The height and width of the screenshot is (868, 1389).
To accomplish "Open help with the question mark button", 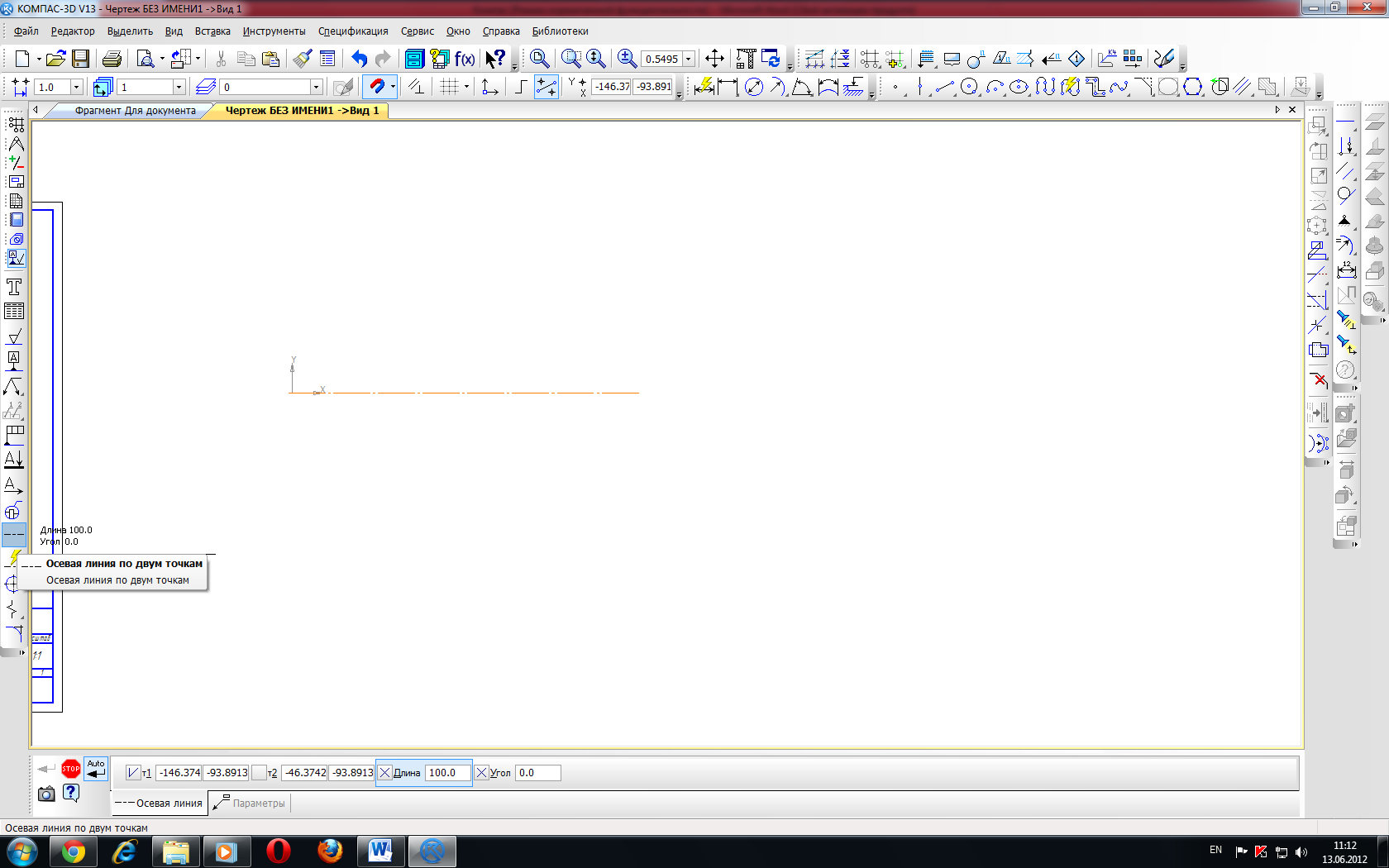I will click(x=71, y=794).
